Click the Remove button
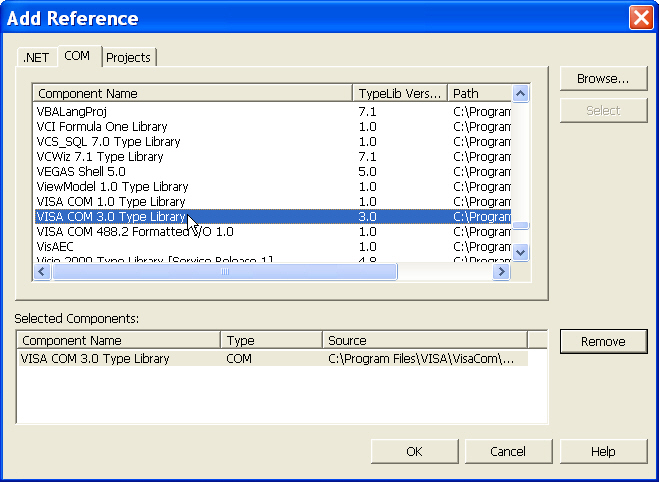This screenshot has height=482, width=659. pos(603,341)
